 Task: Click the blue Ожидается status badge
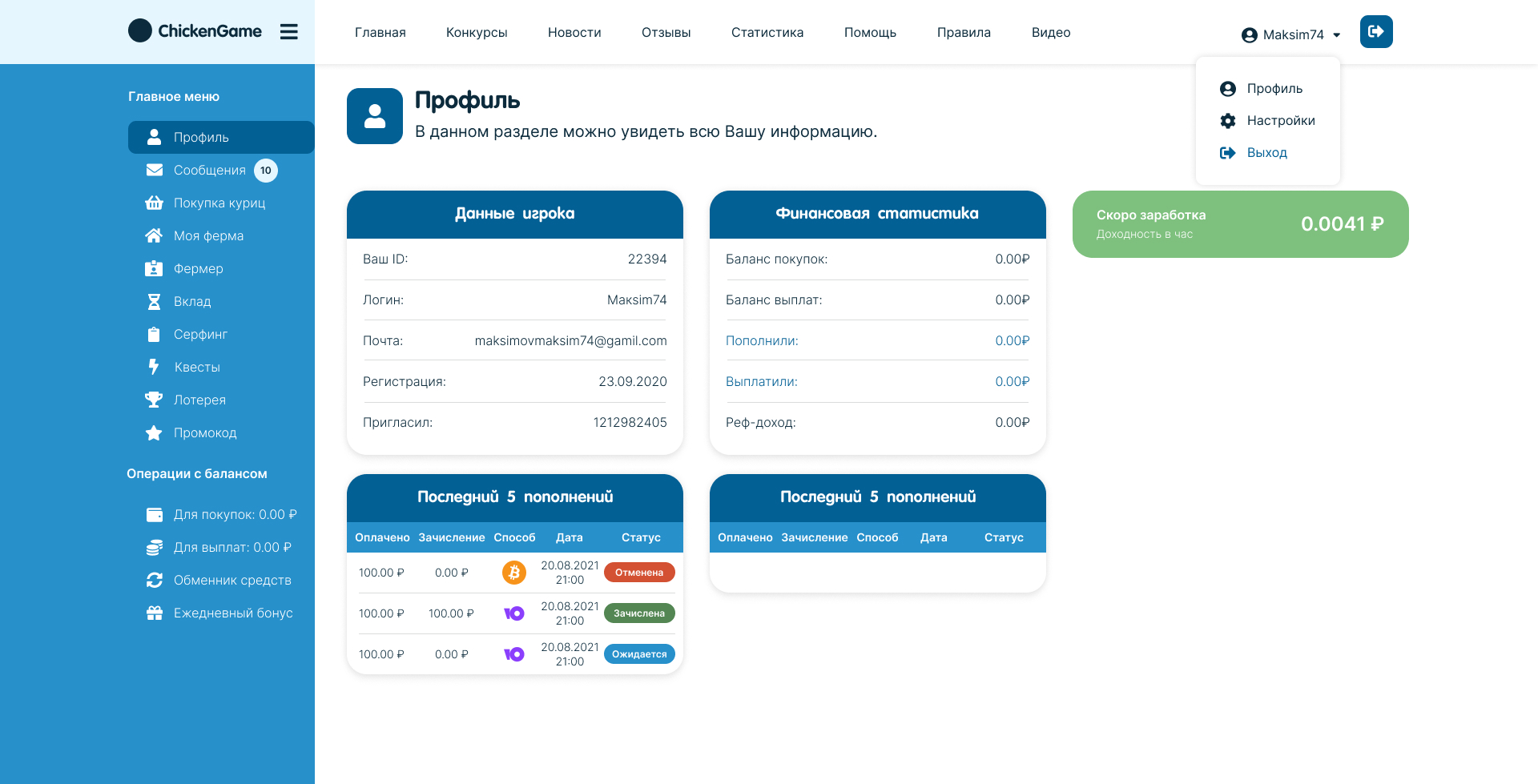(639, 654)
